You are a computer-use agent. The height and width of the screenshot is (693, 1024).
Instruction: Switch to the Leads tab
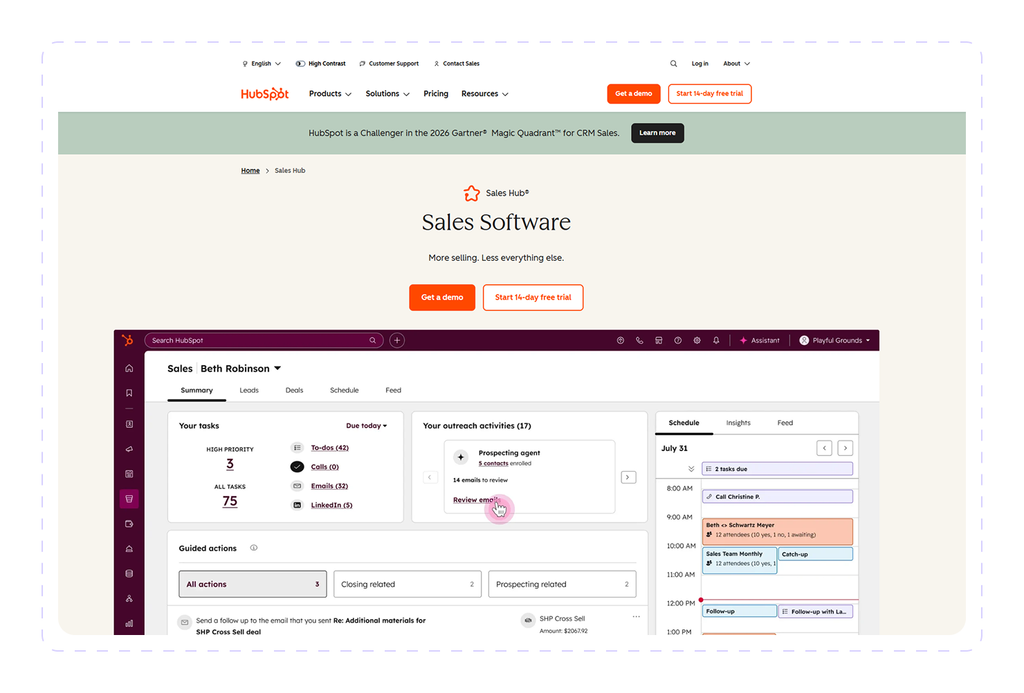[x=249, y=391]
